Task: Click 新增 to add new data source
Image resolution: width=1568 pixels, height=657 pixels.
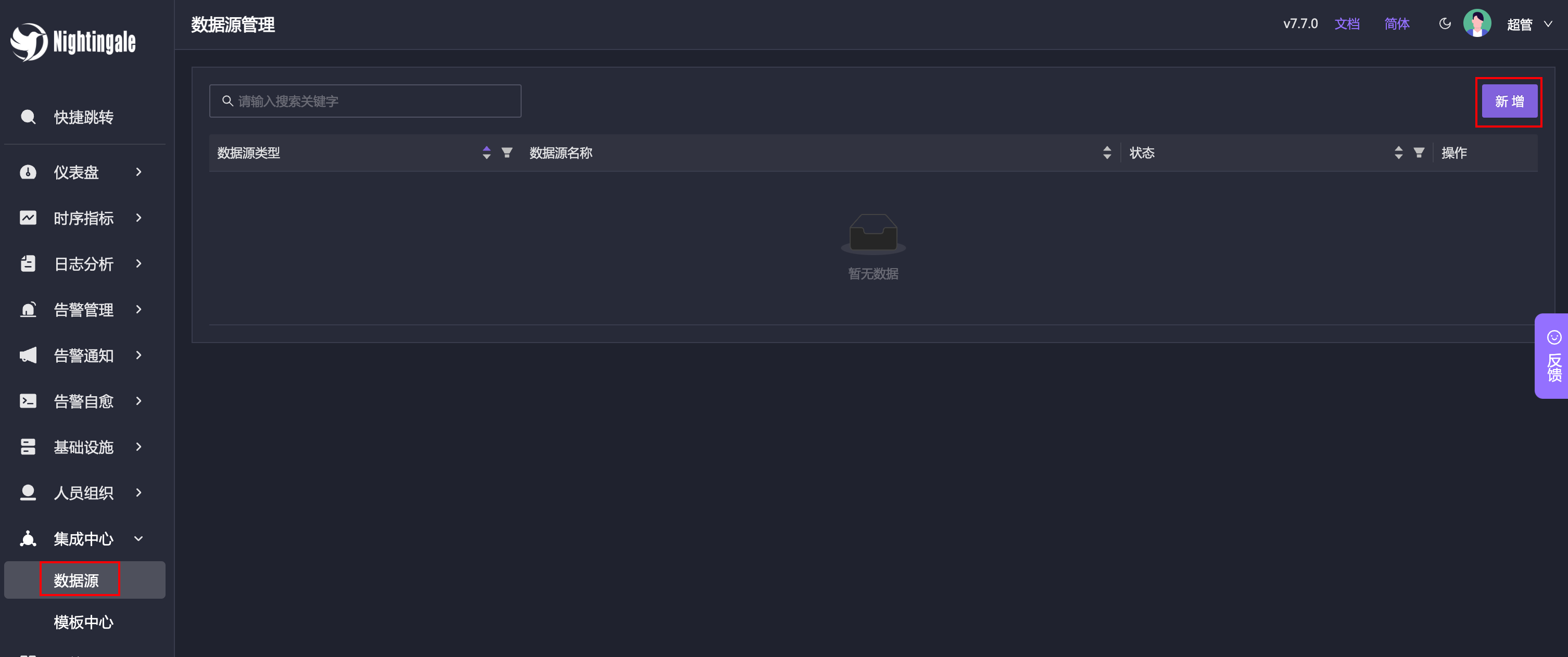Action: [1509, 100]
